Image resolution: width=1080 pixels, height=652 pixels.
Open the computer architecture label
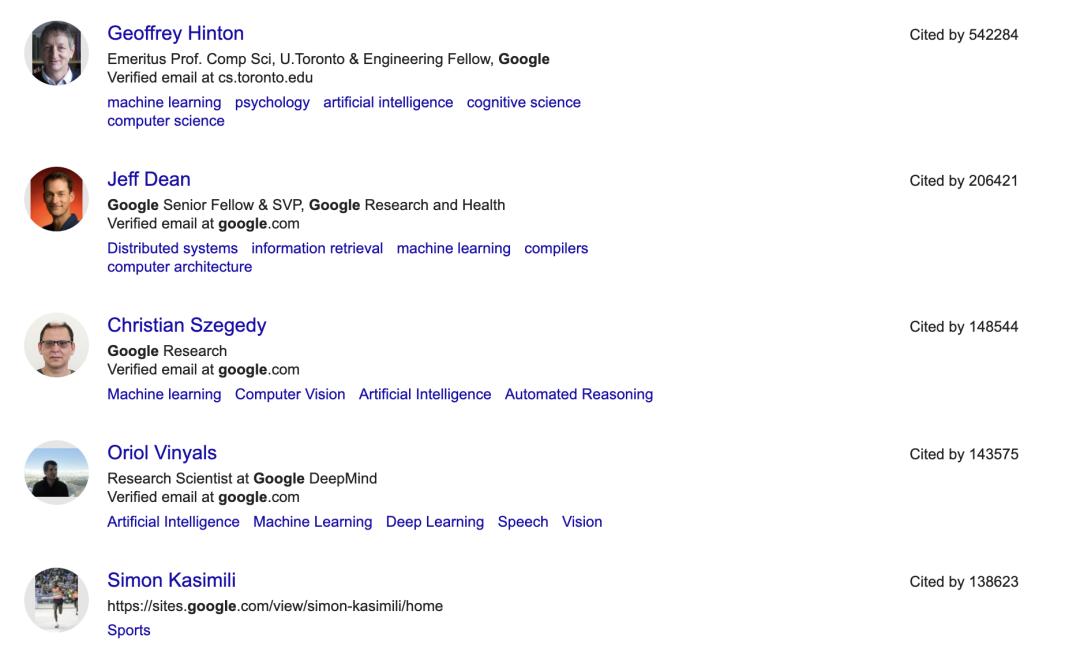(179, 267)
